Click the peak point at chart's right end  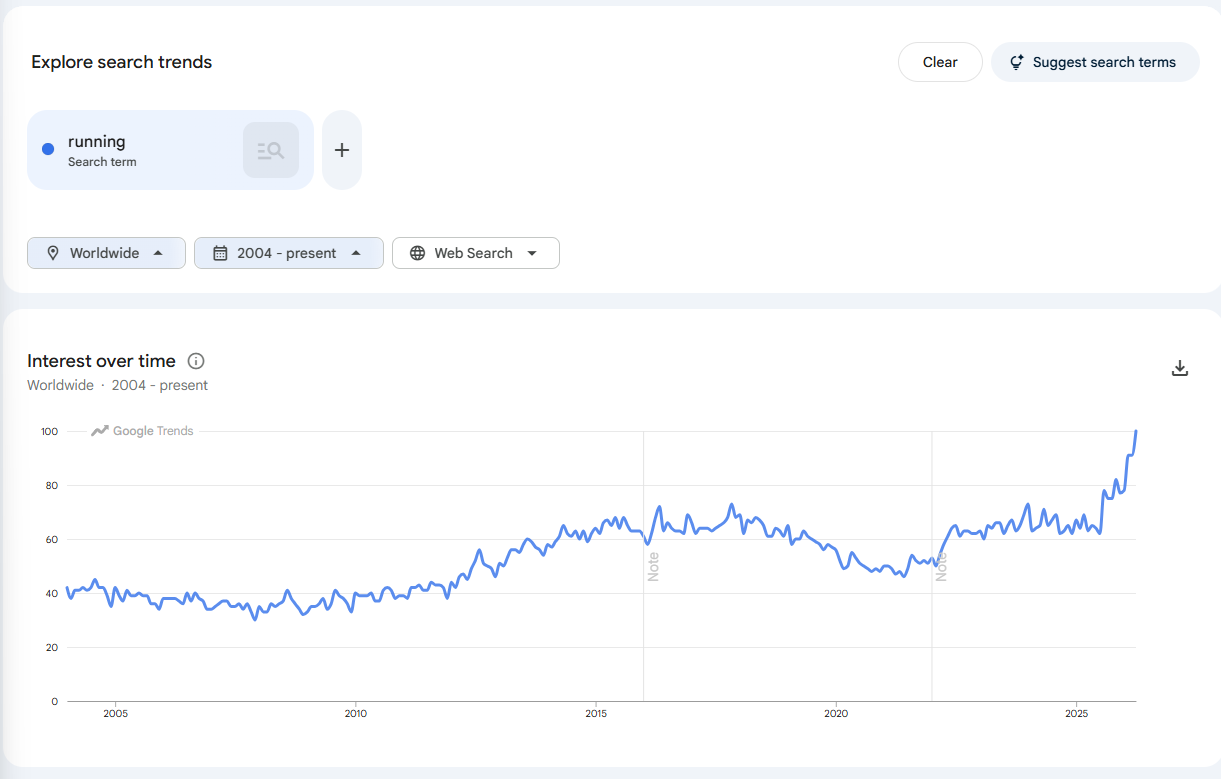[x=1136, y=431]
